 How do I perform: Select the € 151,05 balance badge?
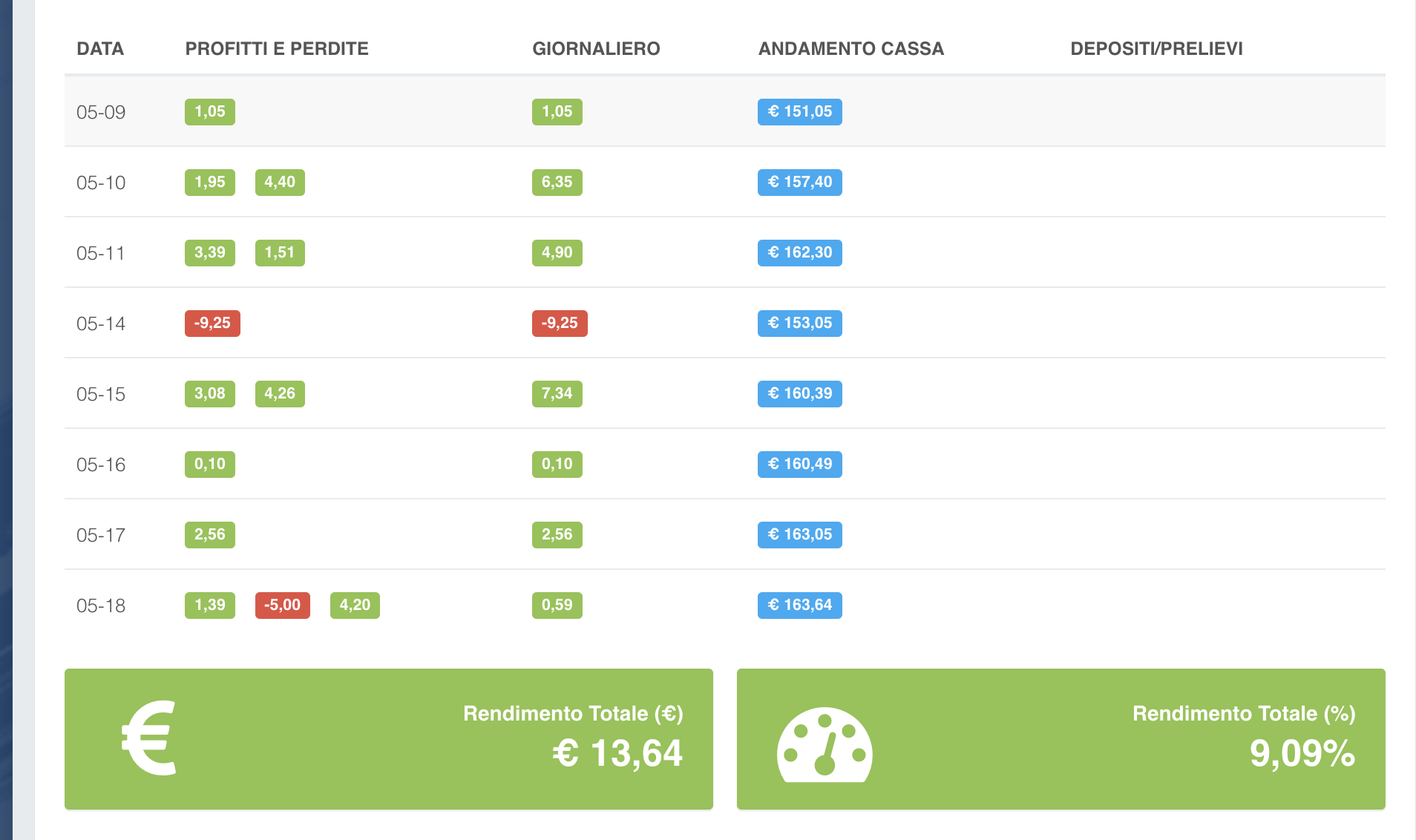pos(800,112)
